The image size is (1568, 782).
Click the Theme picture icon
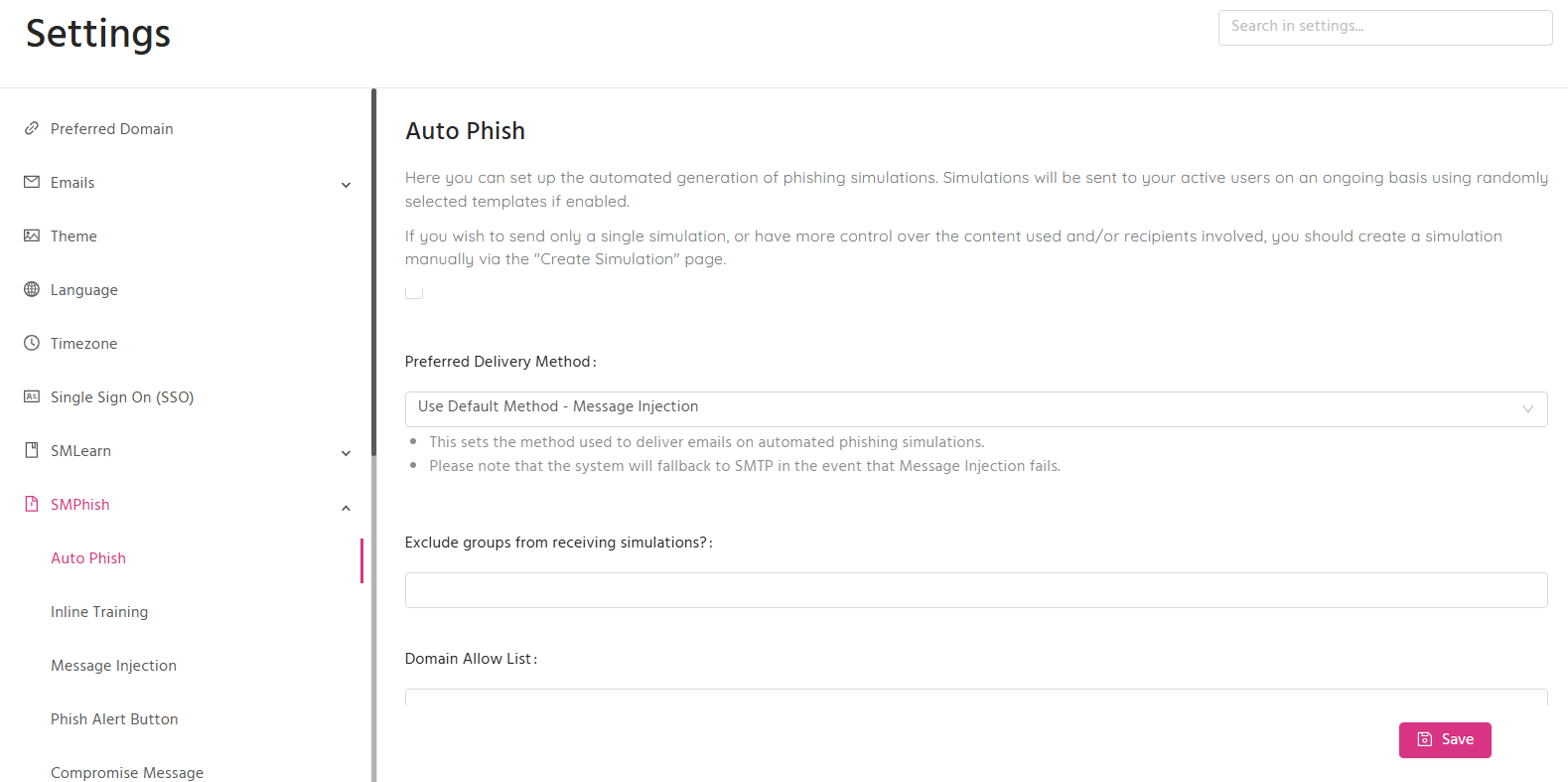tap(32, 235)
